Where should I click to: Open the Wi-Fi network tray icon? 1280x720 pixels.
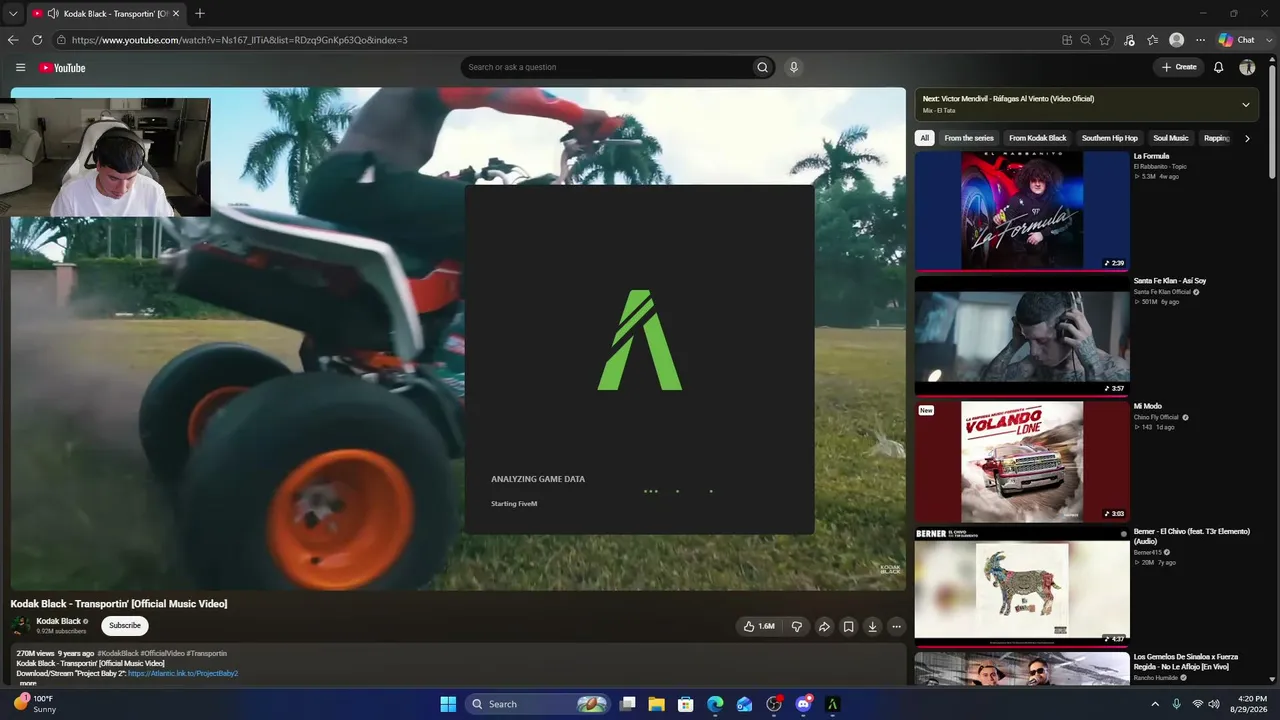tap(1197, 704)
